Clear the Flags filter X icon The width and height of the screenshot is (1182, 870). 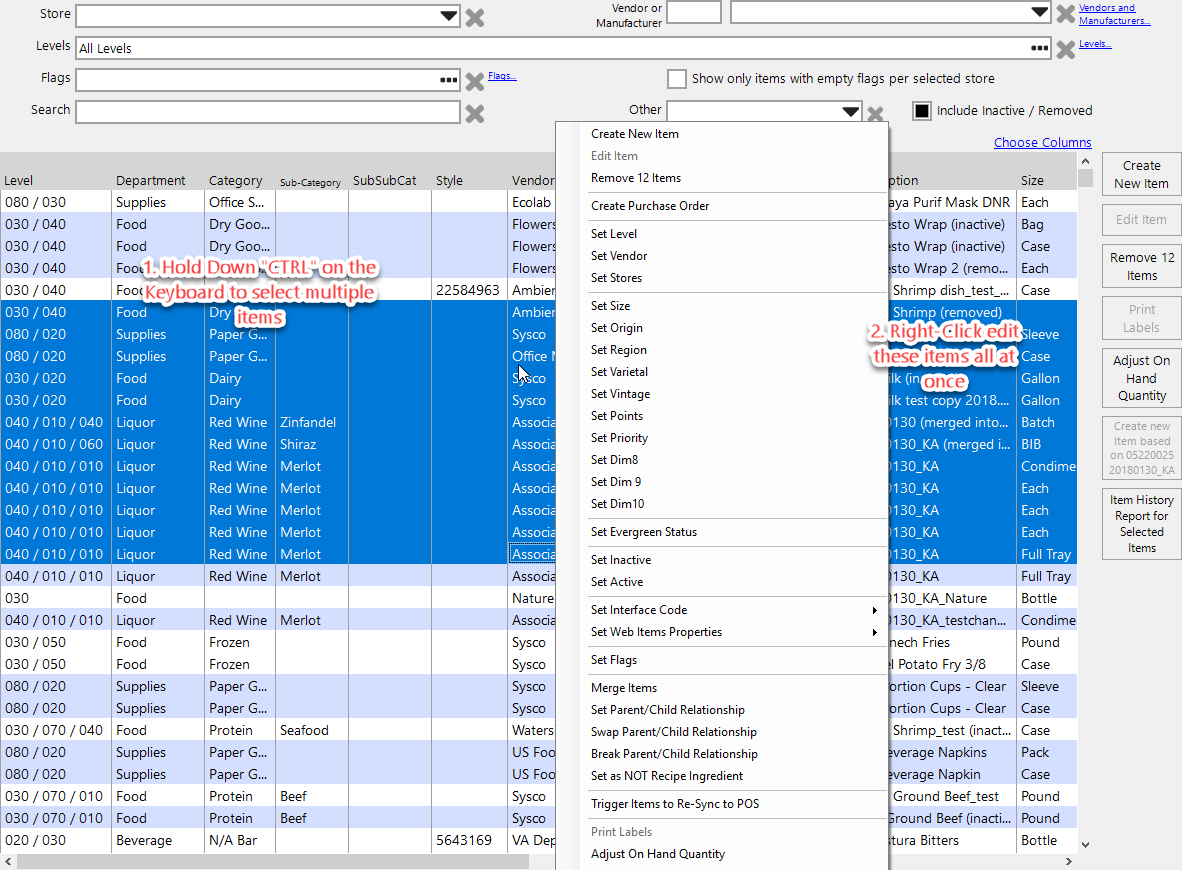(x=475, y=82)
